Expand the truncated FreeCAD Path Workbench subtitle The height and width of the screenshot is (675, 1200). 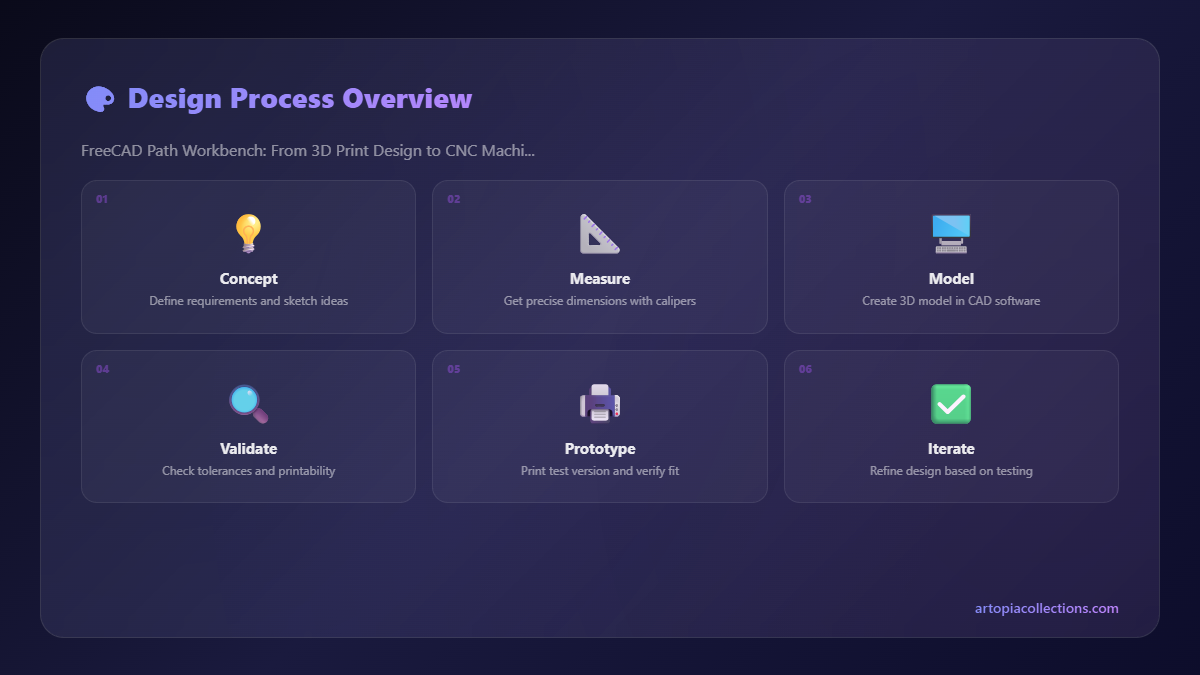[307, 150]
